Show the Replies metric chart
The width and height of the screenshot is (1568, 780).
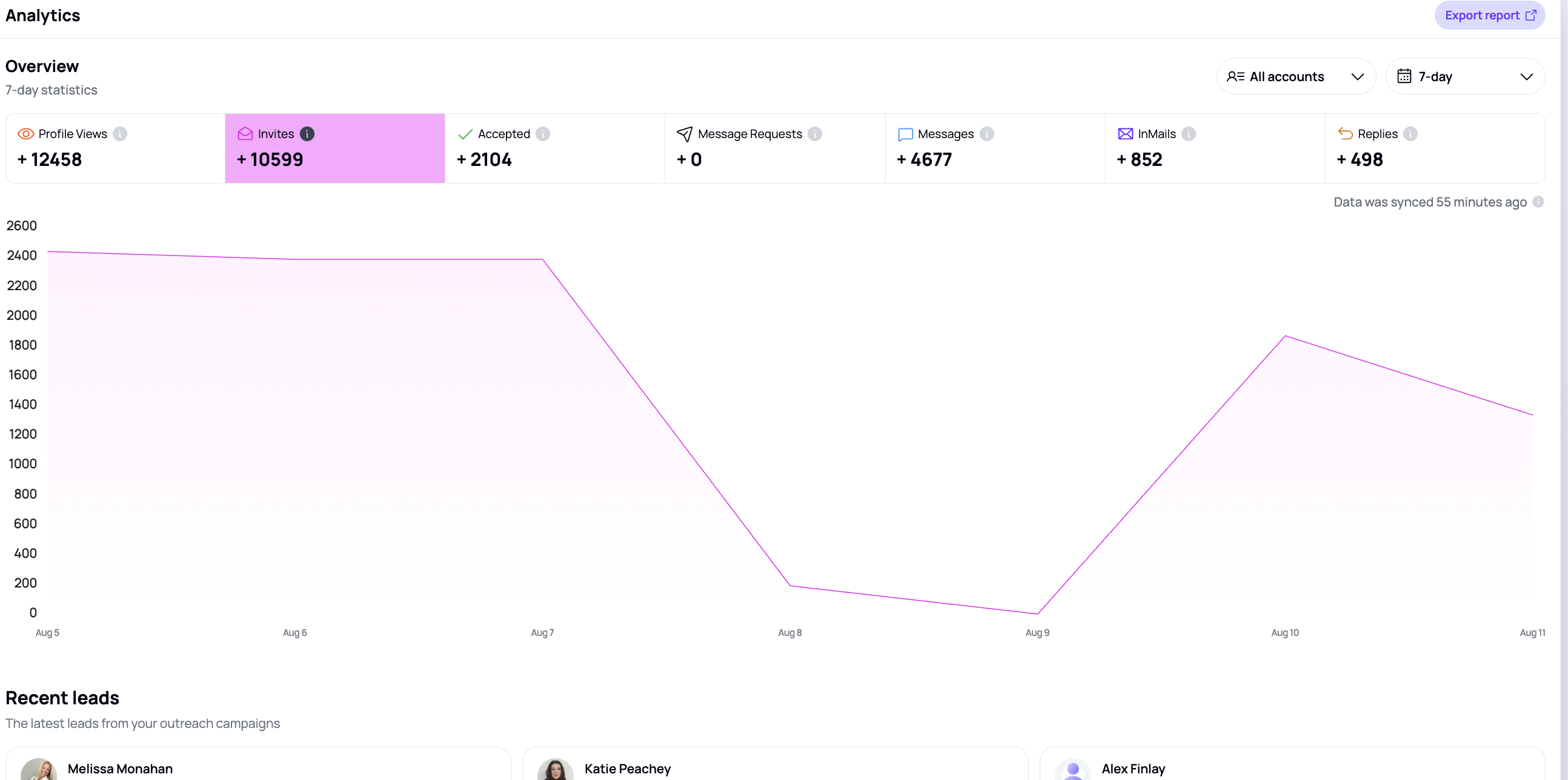pos(1435,148)
